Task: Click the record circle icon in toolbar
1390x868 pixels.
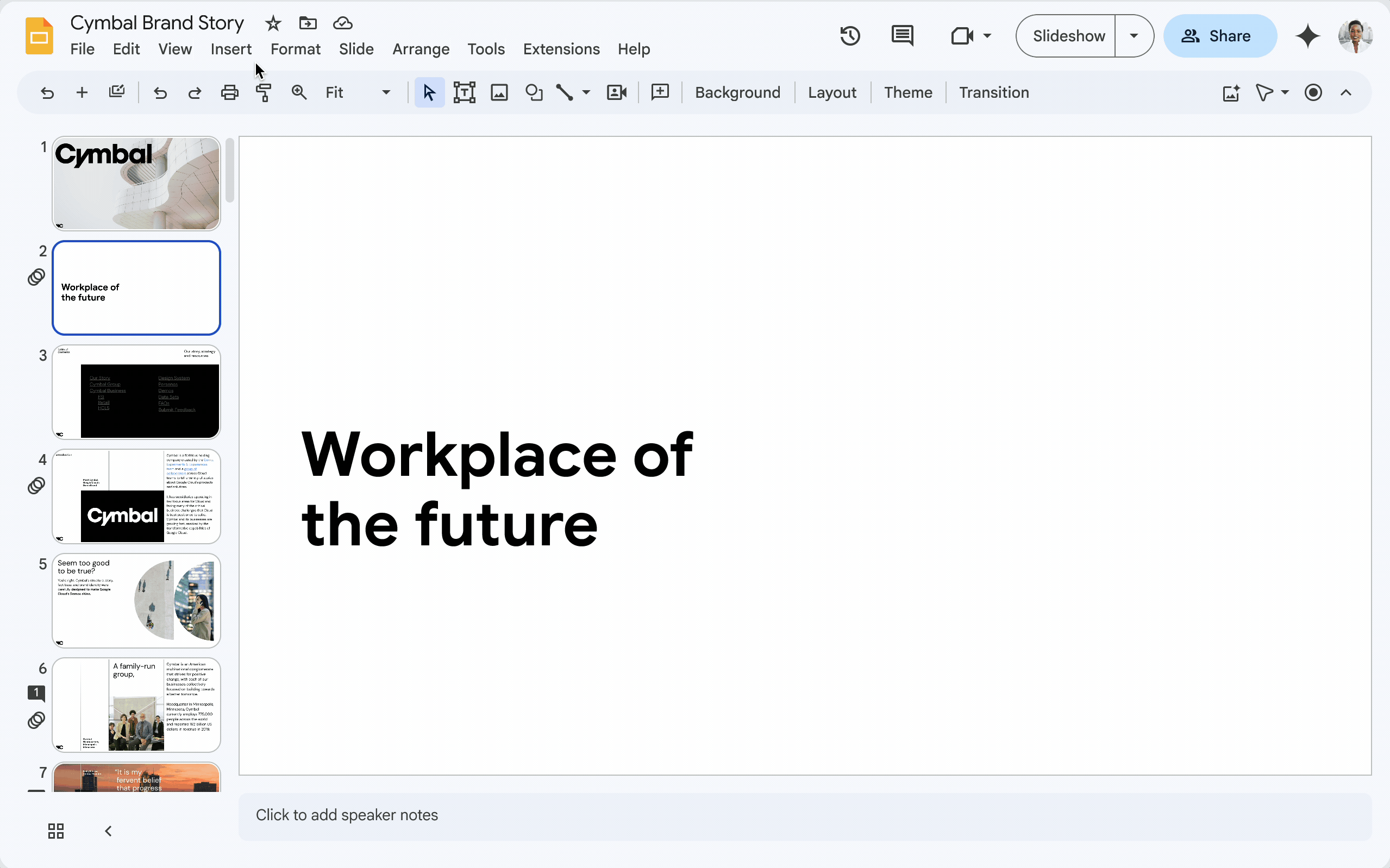Action: pyautogui.click(x=1313, y=92)
